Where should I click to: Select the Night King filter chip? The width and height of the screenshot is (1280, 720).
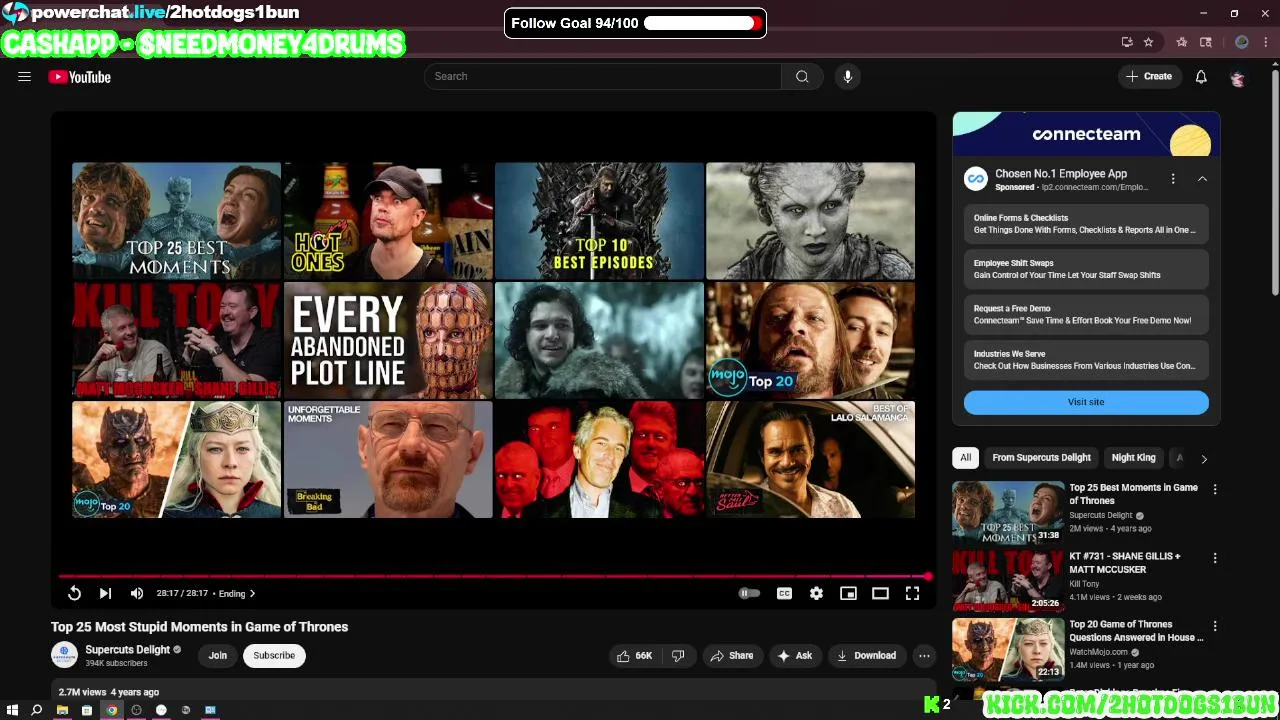(1133, 458)
